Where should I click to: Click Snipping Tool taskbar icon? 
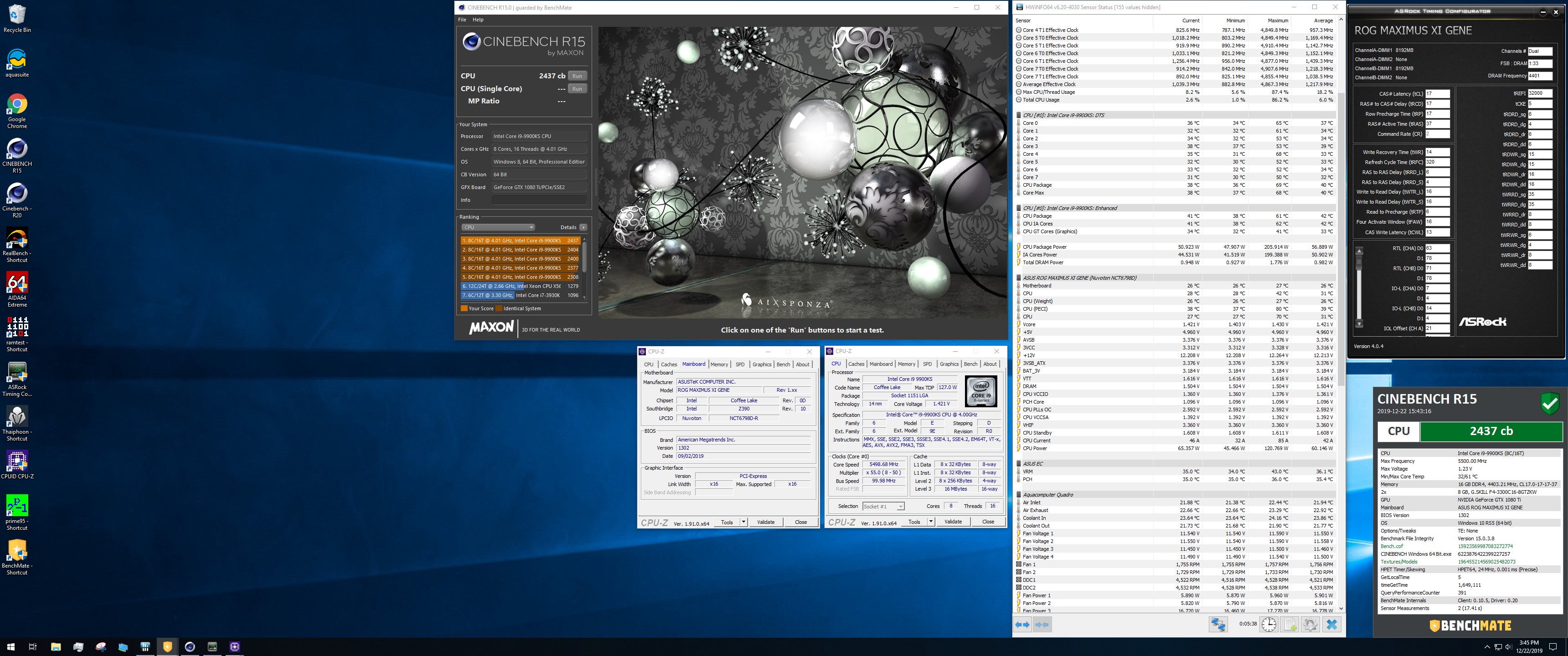pos(100,646)
